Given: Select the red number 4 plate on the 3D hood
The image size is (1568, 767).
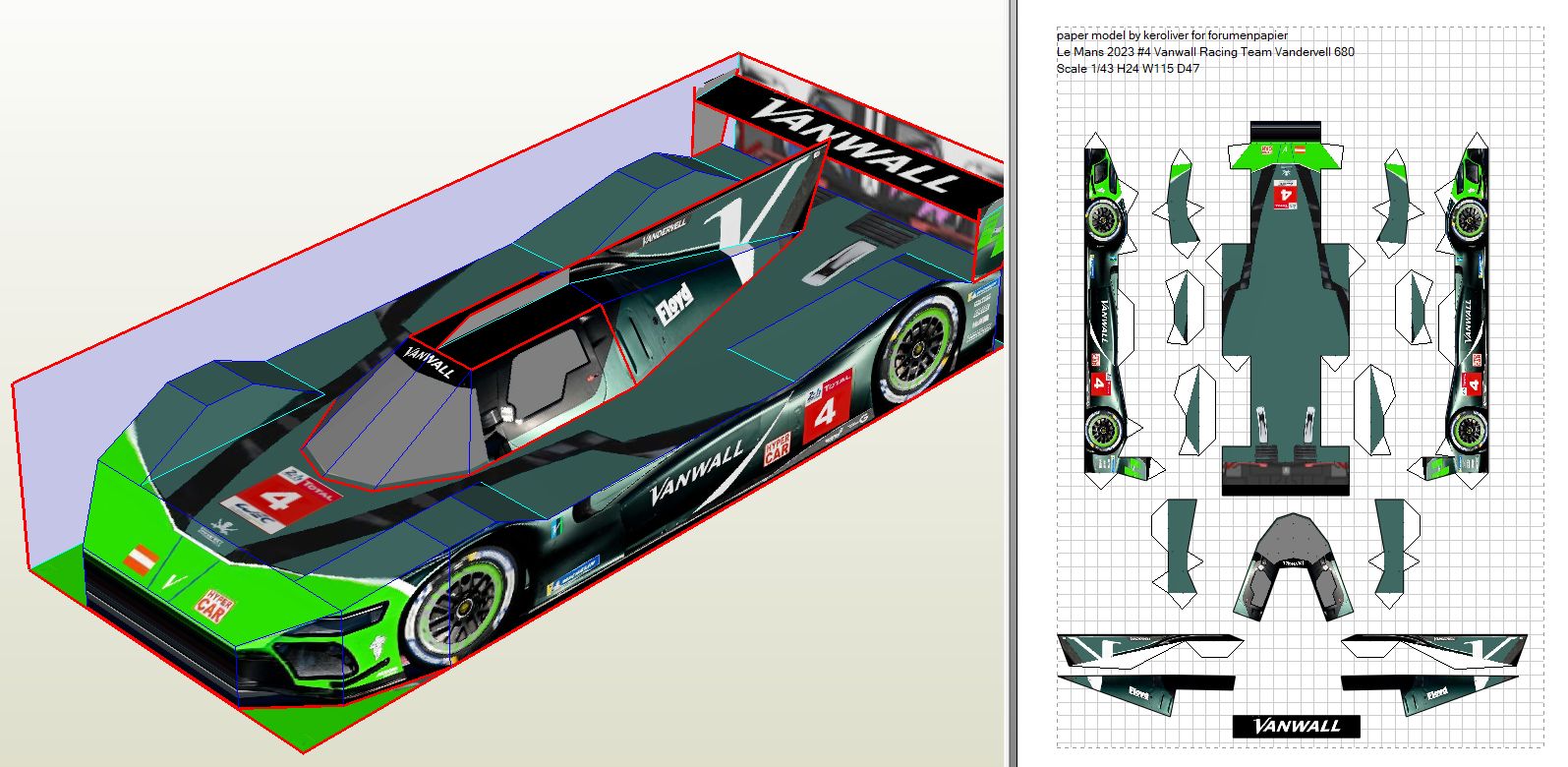Looking at the screenshot, I should click(x=282, y=501).
